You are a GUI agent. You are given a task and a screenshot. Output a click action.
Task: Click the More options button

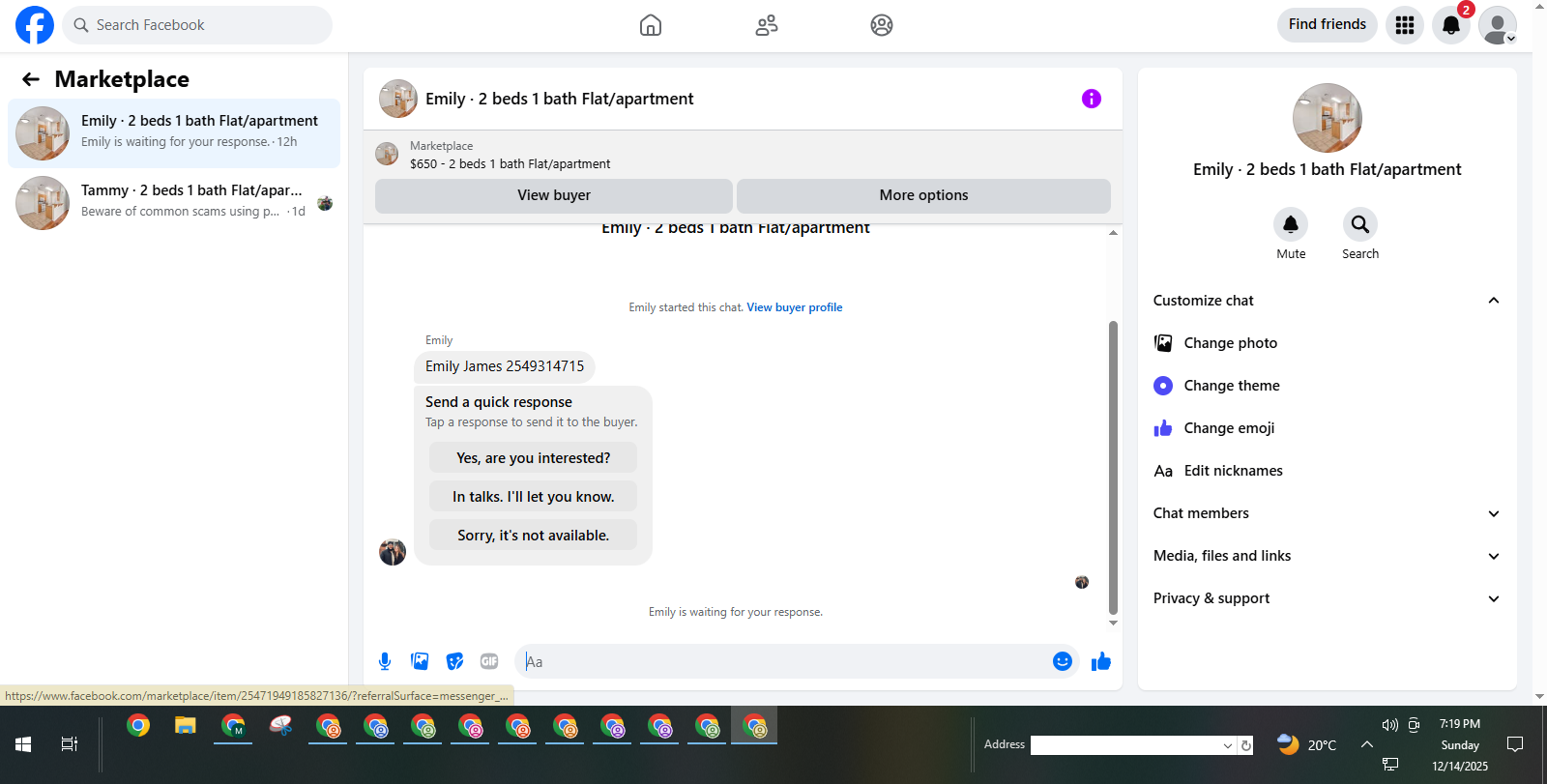(923, 195)
